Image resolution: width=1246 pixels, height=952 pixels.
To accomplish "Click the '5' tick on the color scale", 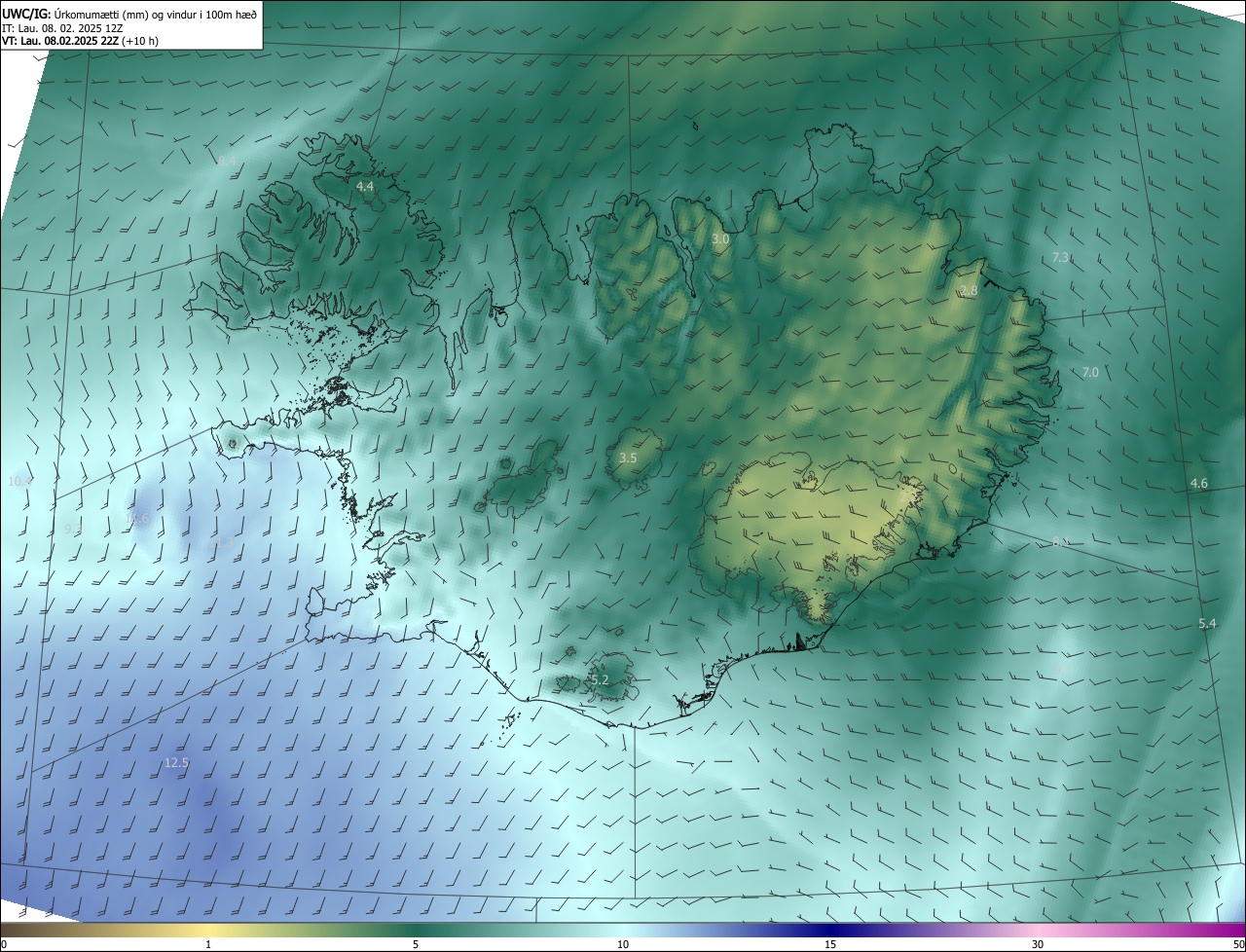I will [x=416, y=944].
